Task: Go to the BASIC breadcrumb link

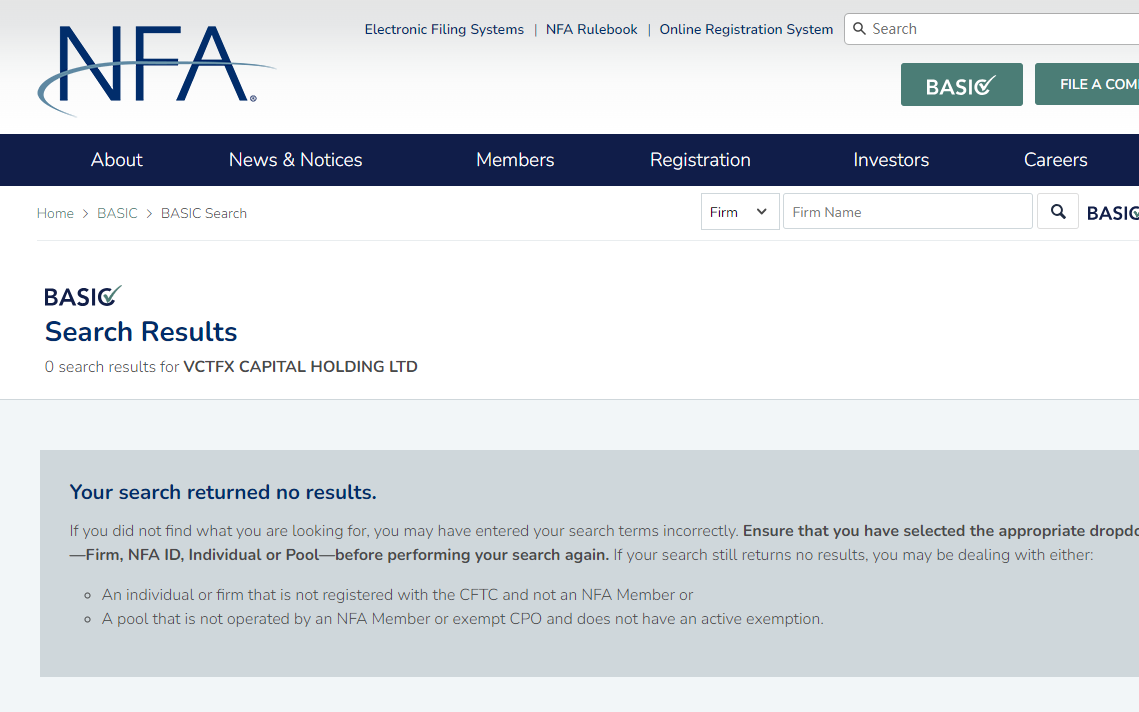Action: 117,214
